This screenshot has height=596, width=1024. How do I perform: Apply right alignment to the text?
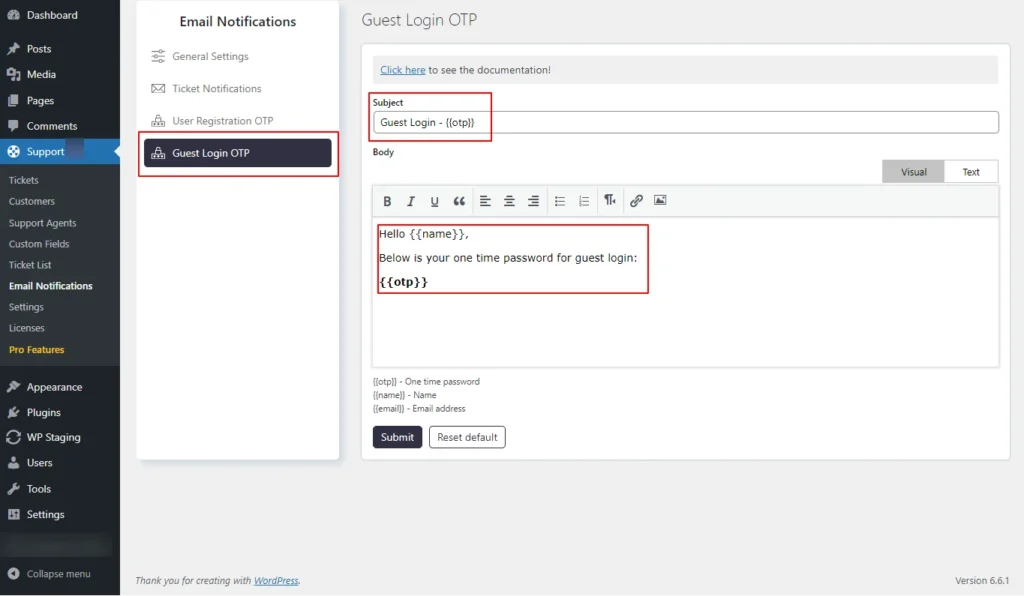pos(533,200)
